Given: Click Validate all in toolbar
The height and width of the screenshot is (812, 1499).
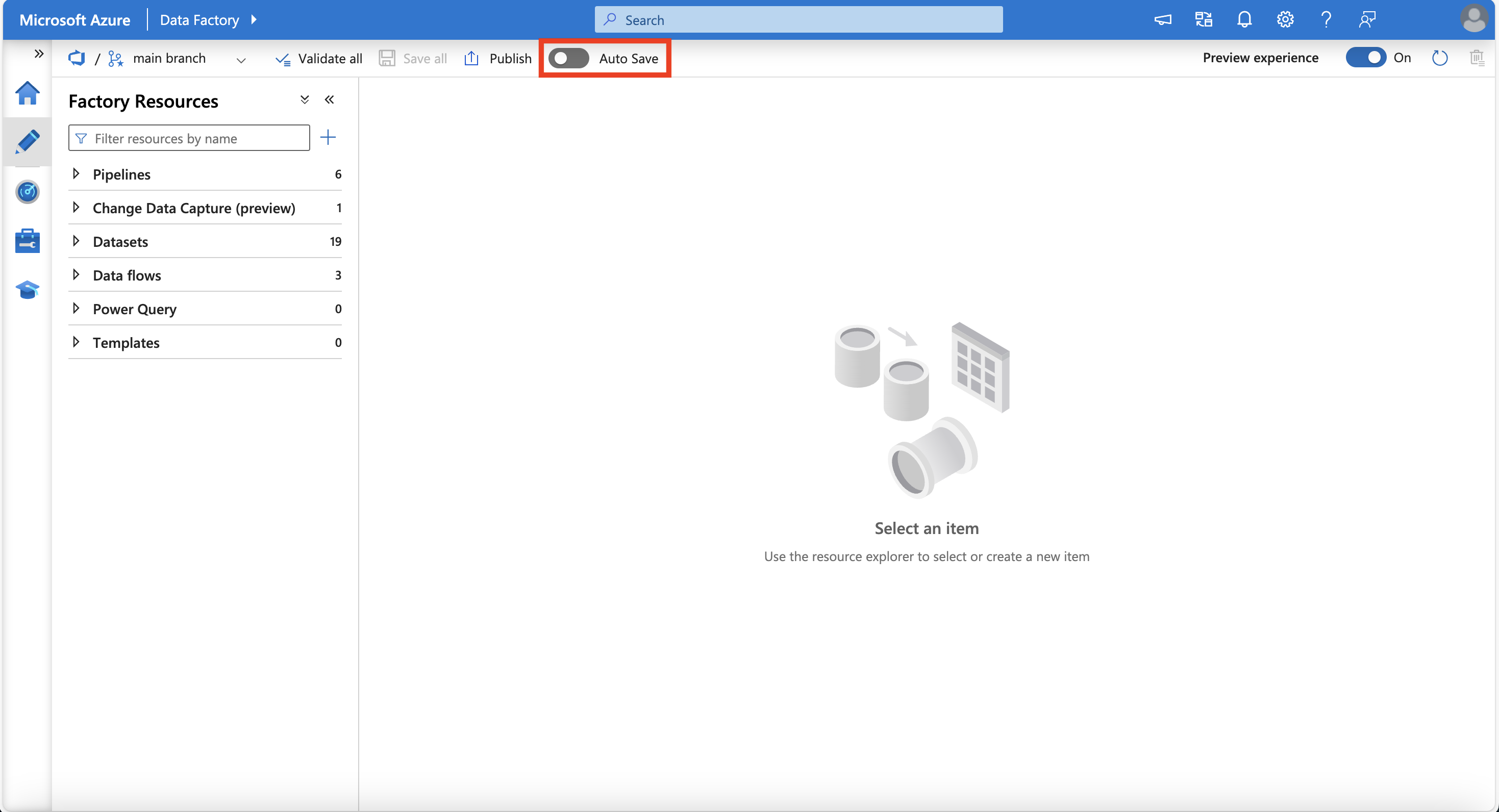Looking at the screenshot, I should [319, 57].
